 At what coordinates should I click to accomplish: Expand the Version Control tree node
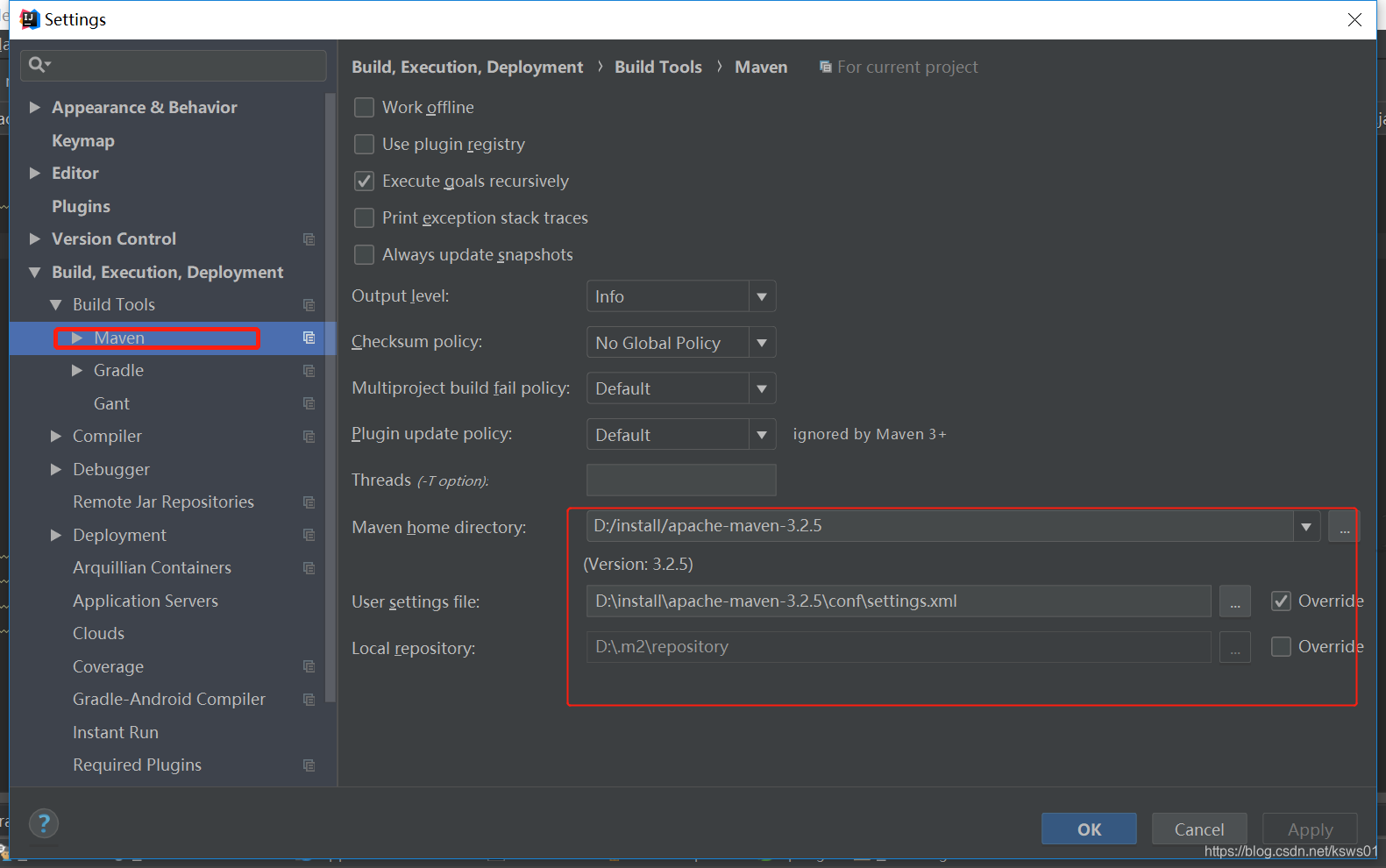coord(35,238)
